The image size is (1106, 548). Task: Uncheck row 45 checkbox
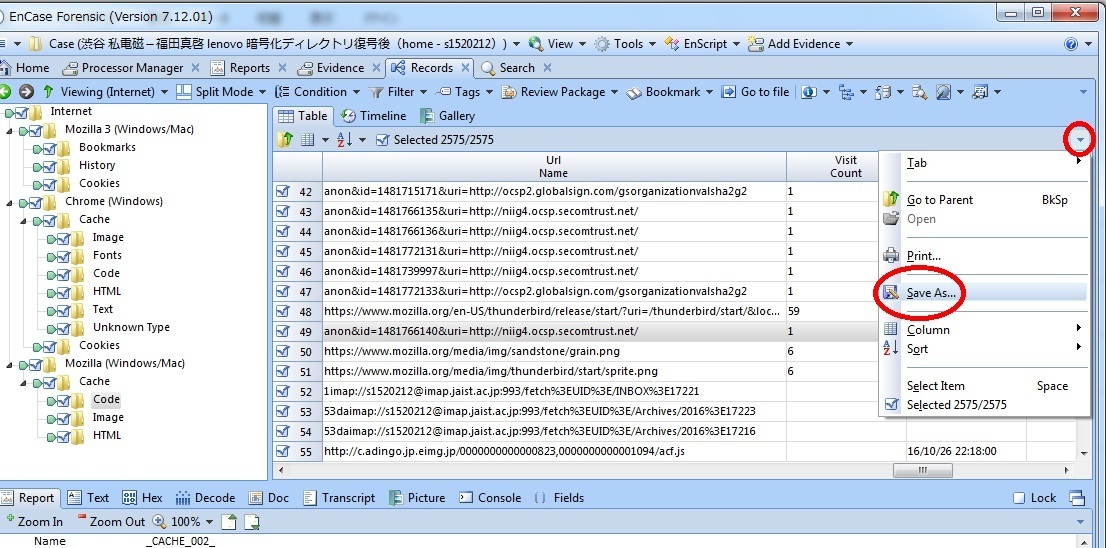[283, 251]
